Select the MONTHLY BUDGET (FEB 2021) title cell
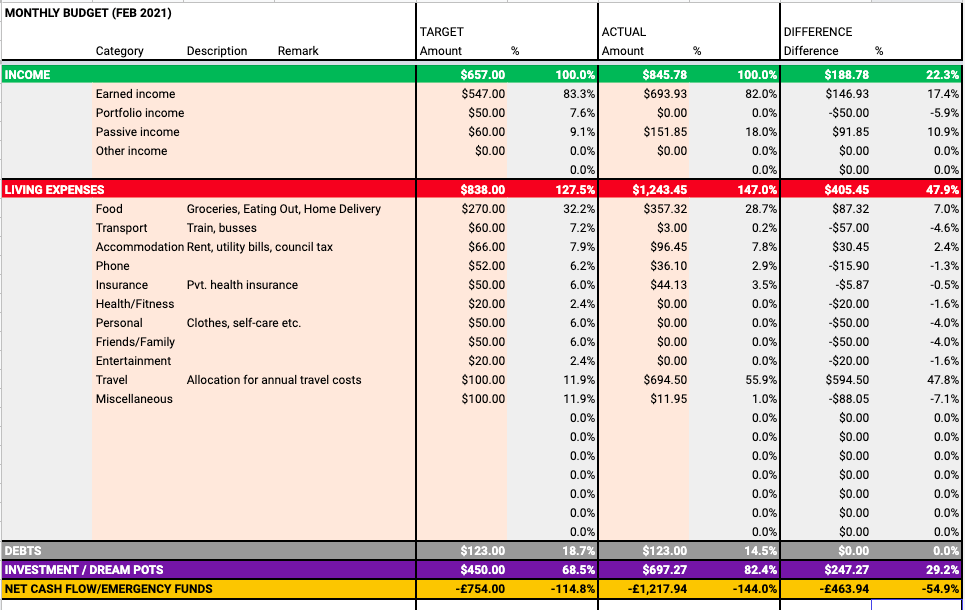This screenshot has width=965, height=610. click(x=88, y=12)
